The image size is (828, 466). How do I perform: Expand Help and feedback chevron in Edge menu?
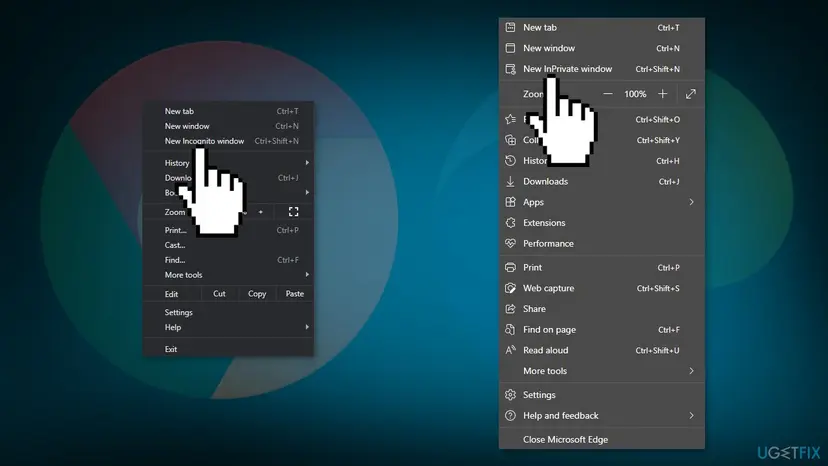[x=691, y=416]
